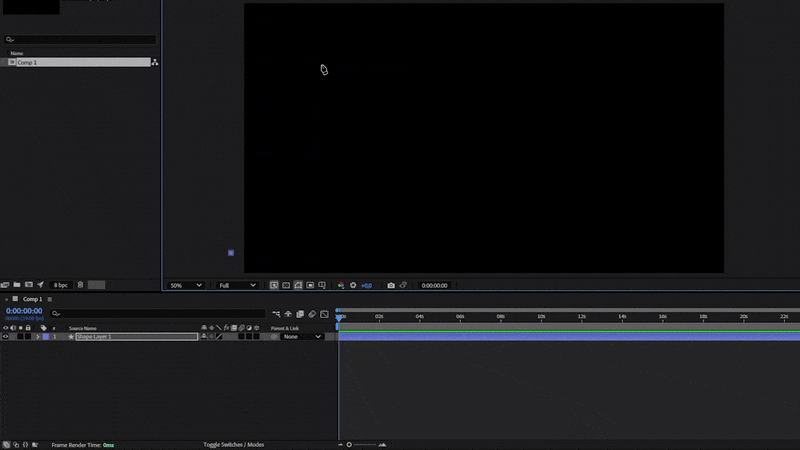Open project render settings rocket icon
800x450 pixels.
tap(40, 285)
